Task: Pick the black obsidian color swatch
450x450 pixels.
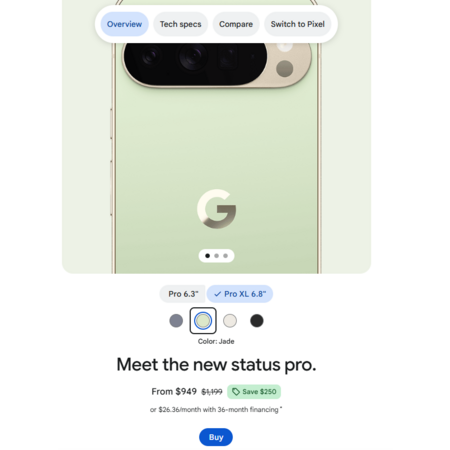Action: tap(257, 321)
